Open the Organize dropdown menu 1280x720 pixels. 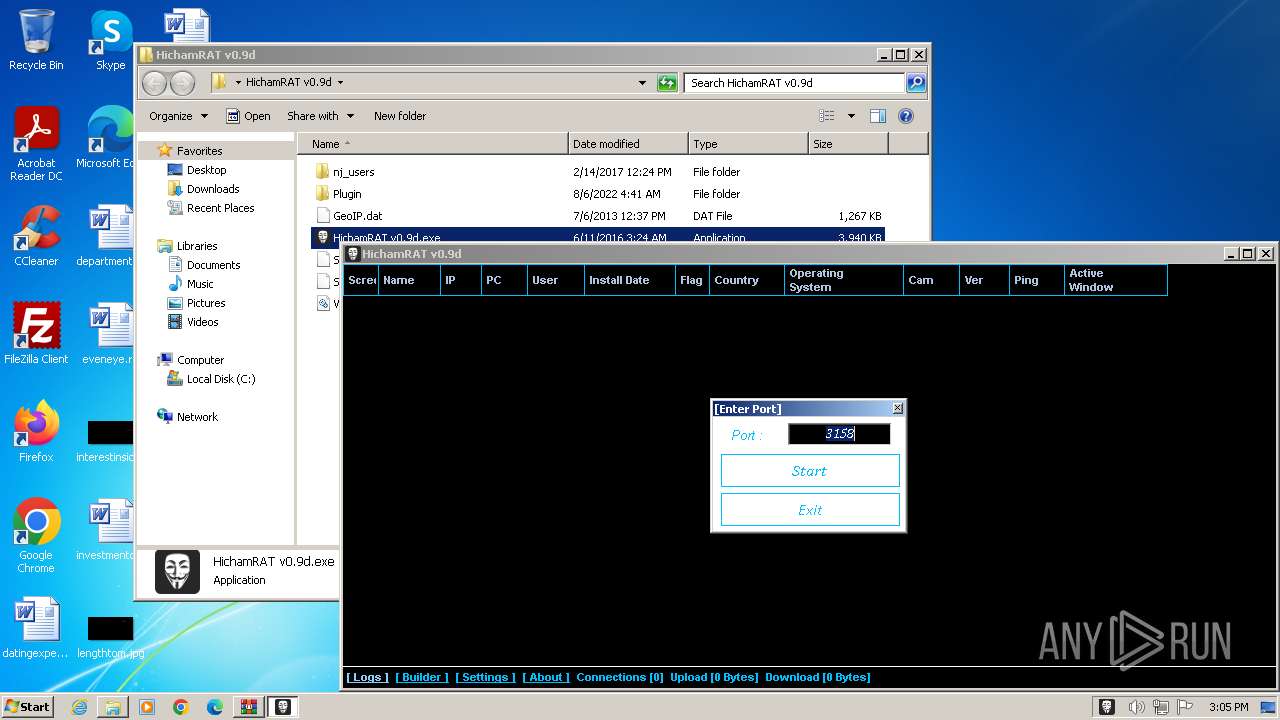178,116
